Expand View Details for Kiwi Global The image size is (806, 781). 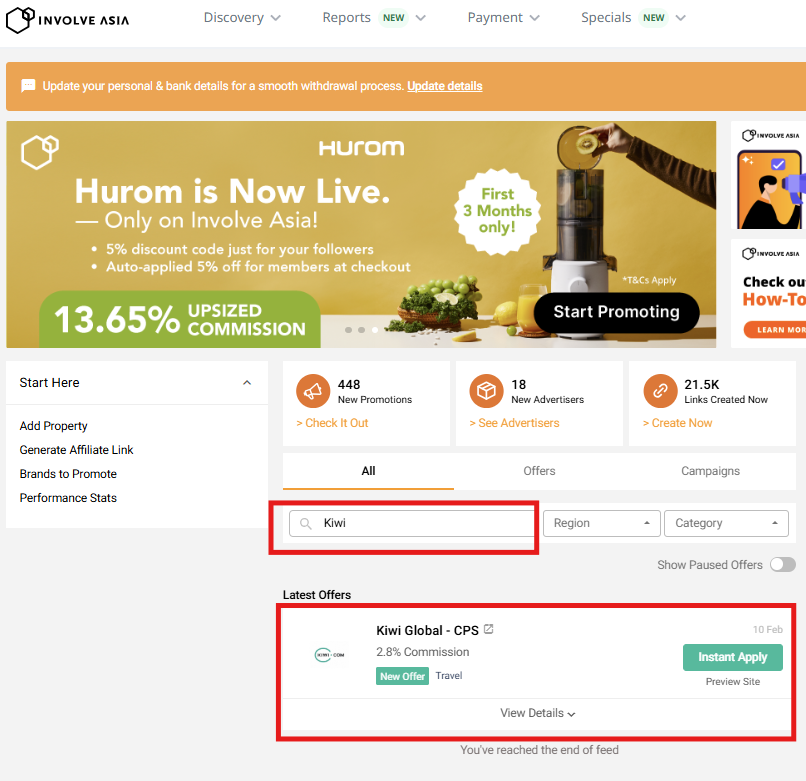click(x=537, y=713)
